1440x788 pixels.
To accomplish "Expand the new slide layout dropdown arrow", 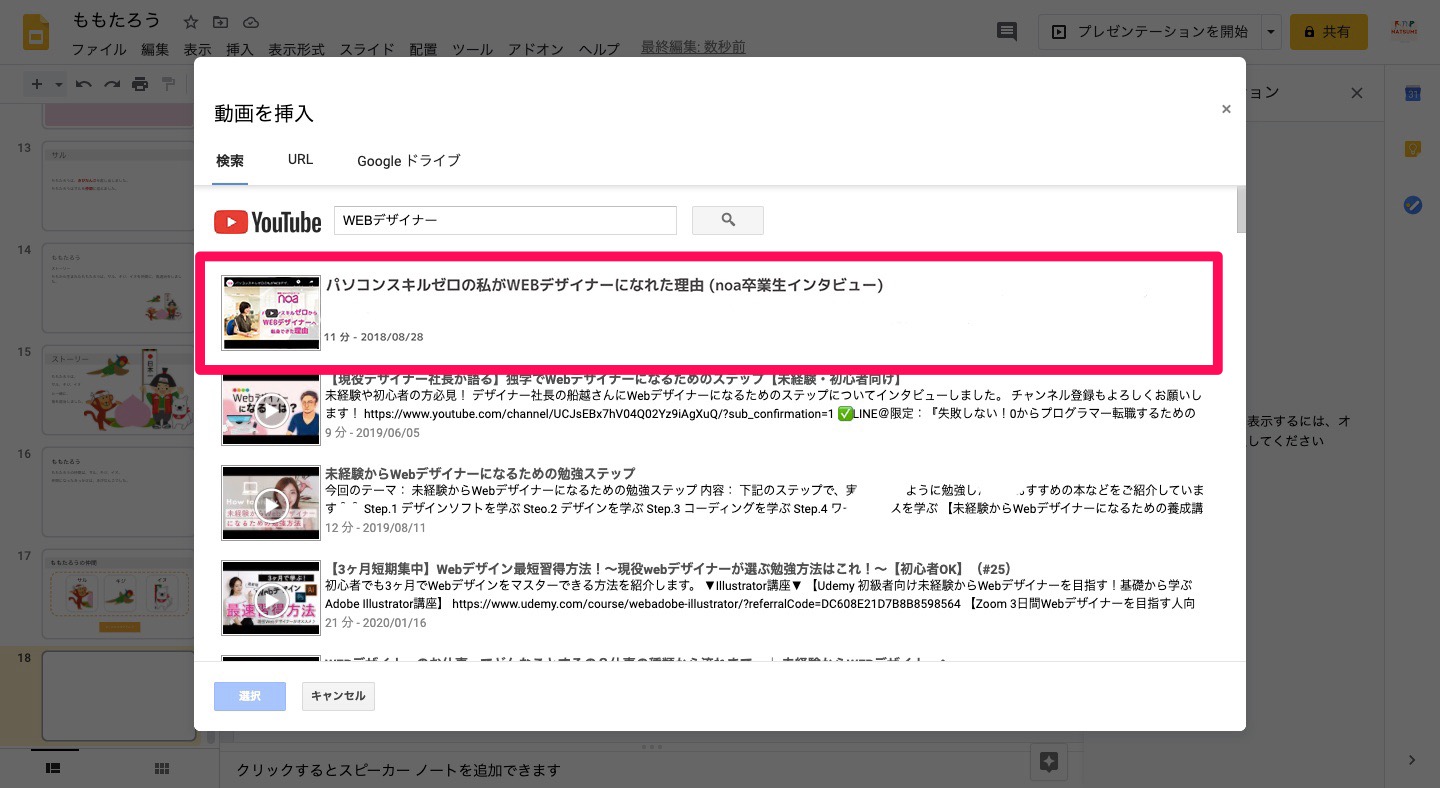I will 58,84.
